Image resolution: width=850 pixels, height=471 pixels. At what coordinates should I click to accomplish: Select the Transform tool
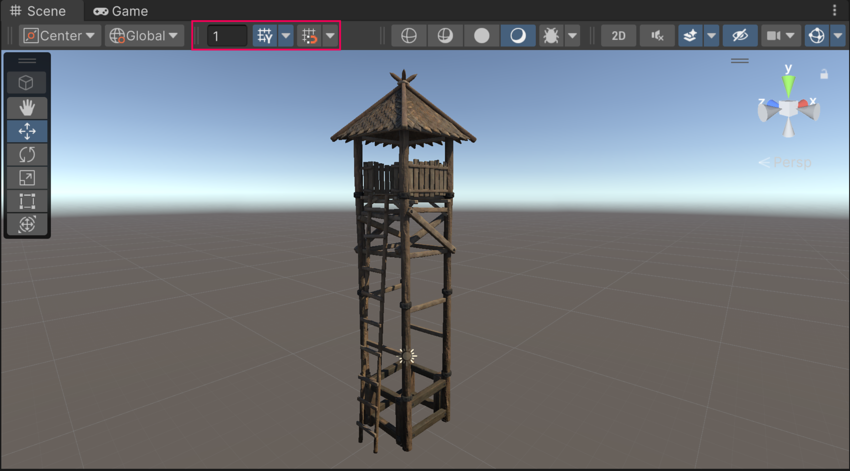click(27, 224)
